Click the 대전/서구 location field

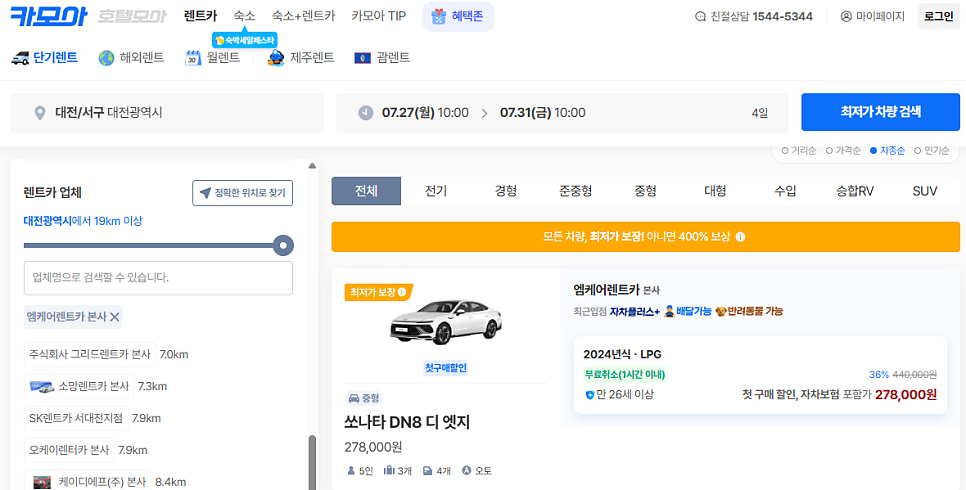coord(167,113)
